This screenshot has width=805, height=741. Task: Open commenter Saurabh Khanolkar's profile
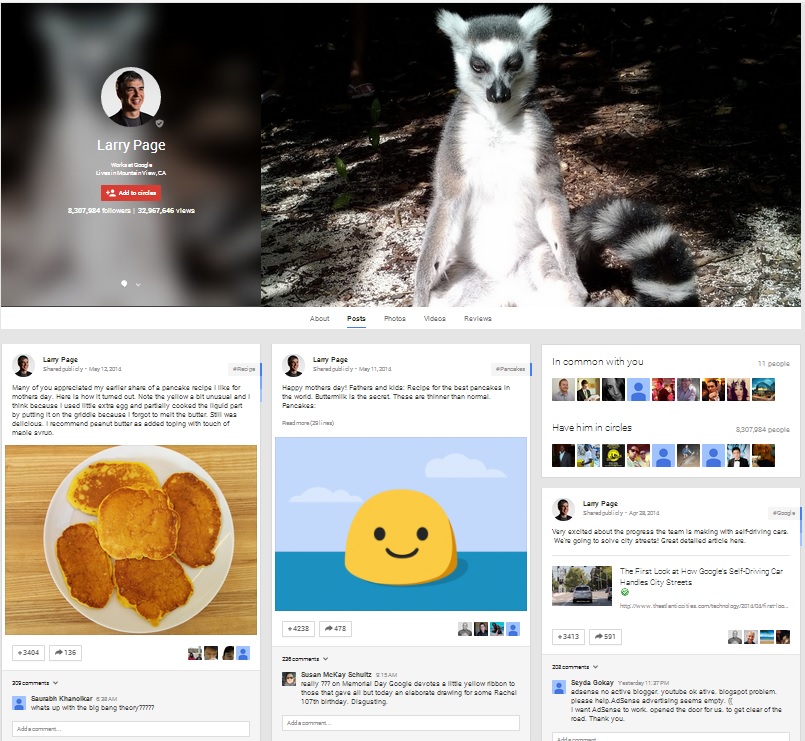(62, 698)
